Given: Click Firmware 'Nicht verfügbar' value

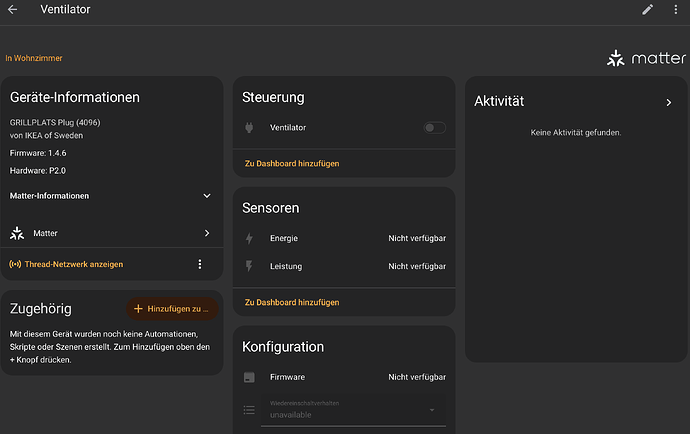Looking at the screenshot, I should 417,377.
